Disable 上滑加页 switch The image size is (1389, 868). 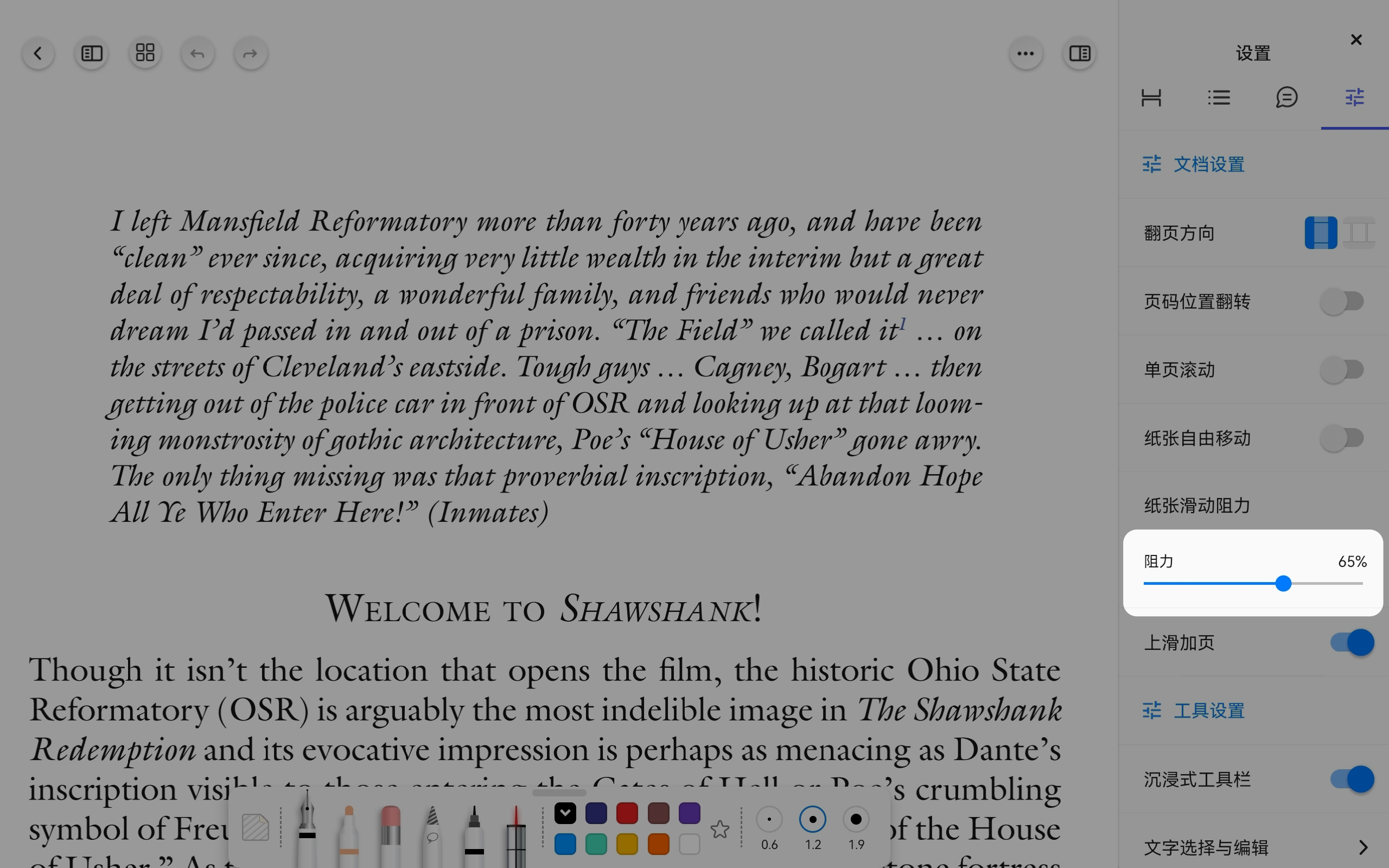[1352, 642]
